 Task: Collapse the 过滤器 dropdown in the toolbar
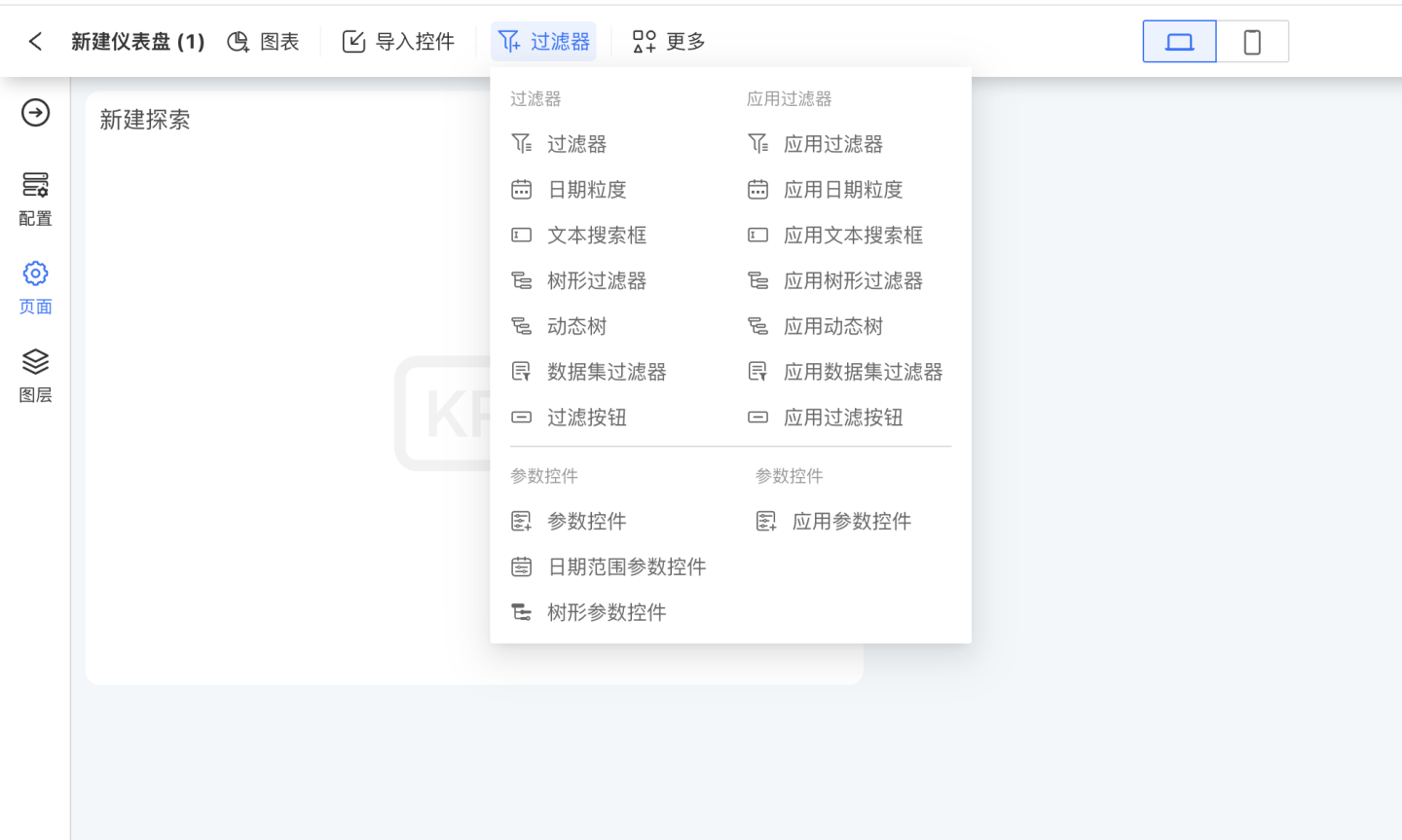[543, 42]
